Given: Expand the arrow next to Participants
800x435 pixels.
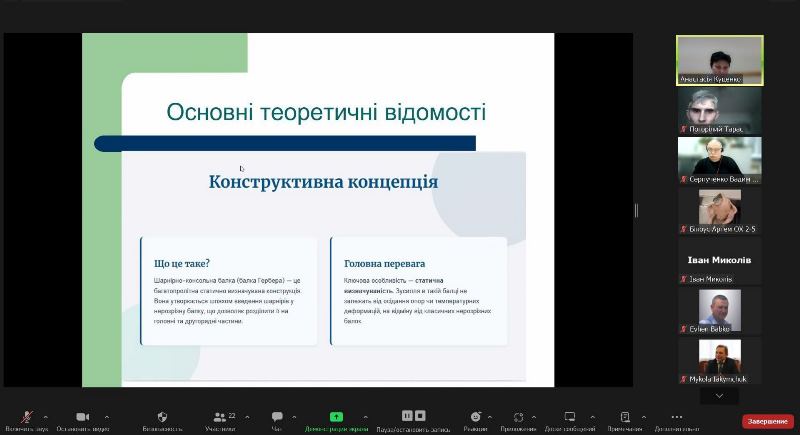Looking at the screenshot, I should [246, 417].
